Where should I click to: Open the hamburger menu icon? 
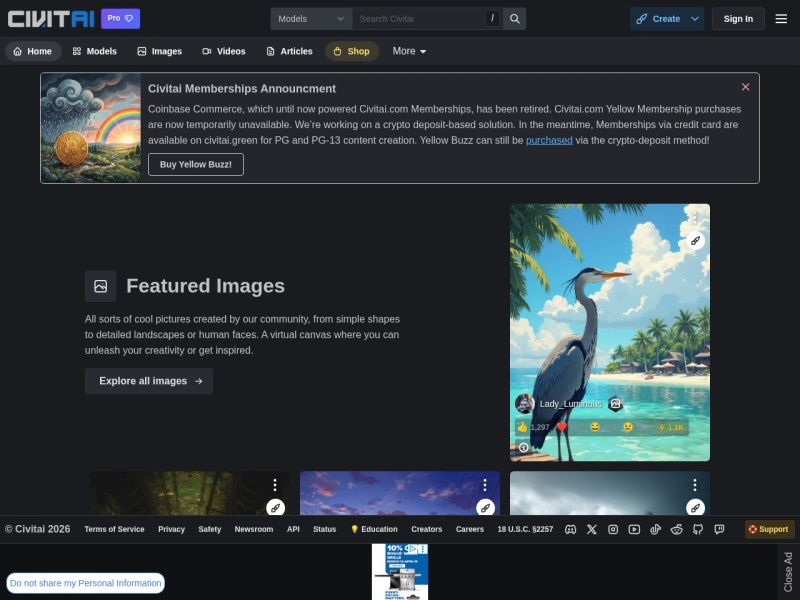point(781,19)
